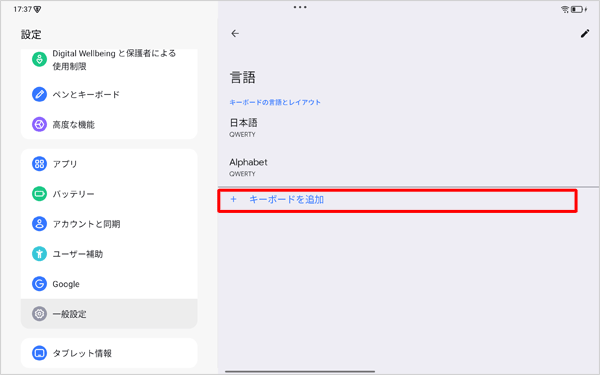Viewport: 600px width, 375px height.
Task: Tap the Wi-Fi status icon
Action: [x=565, y=10]
